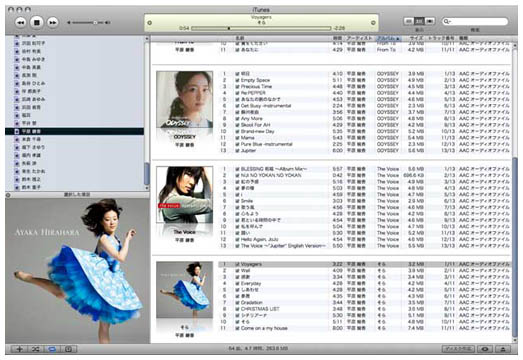Click right arrow icon in now-playing display
This screenshot has width=523, height=360.
coord(373,23)
